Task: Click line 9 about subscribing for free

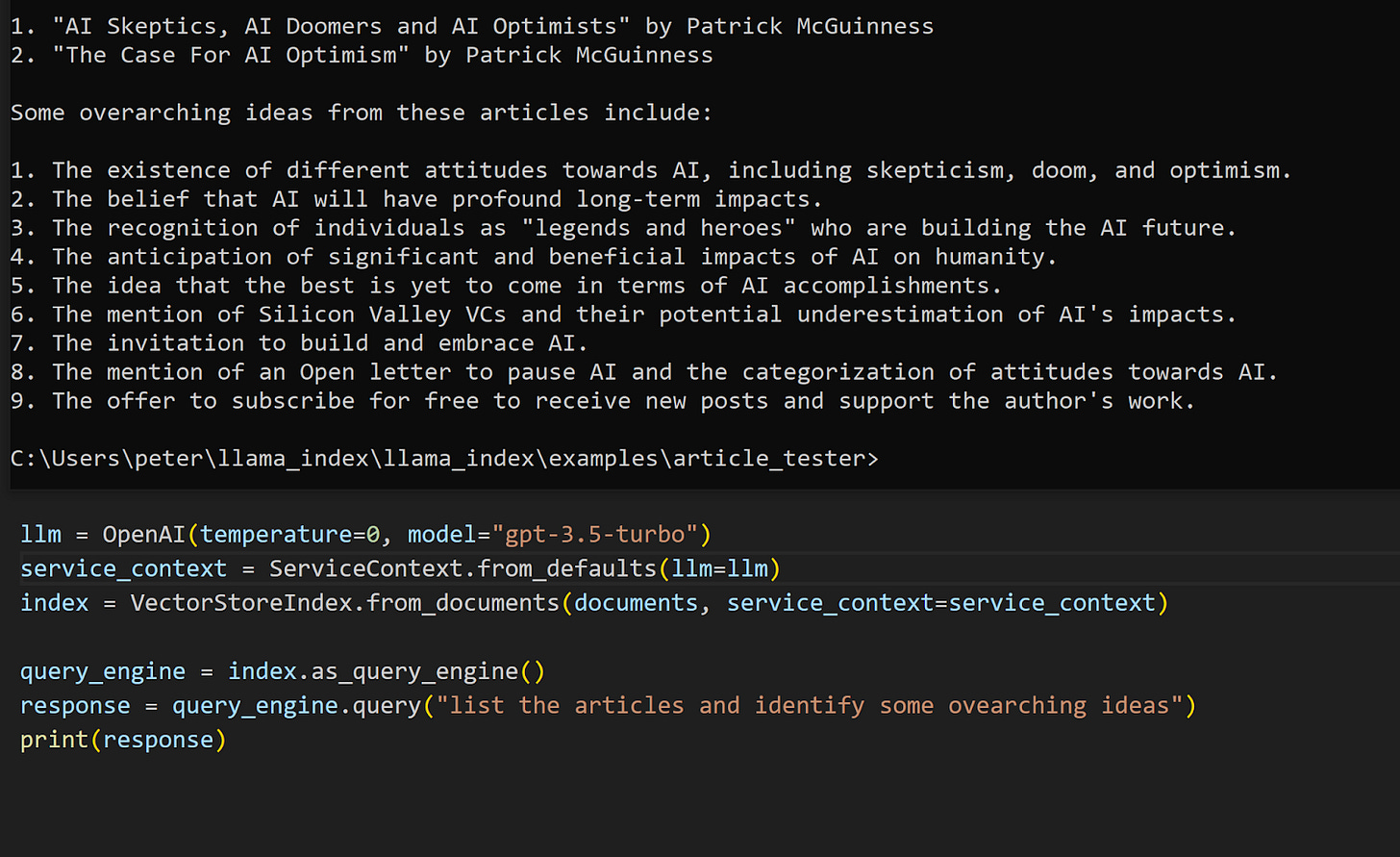Action: [x=603, y=401]
